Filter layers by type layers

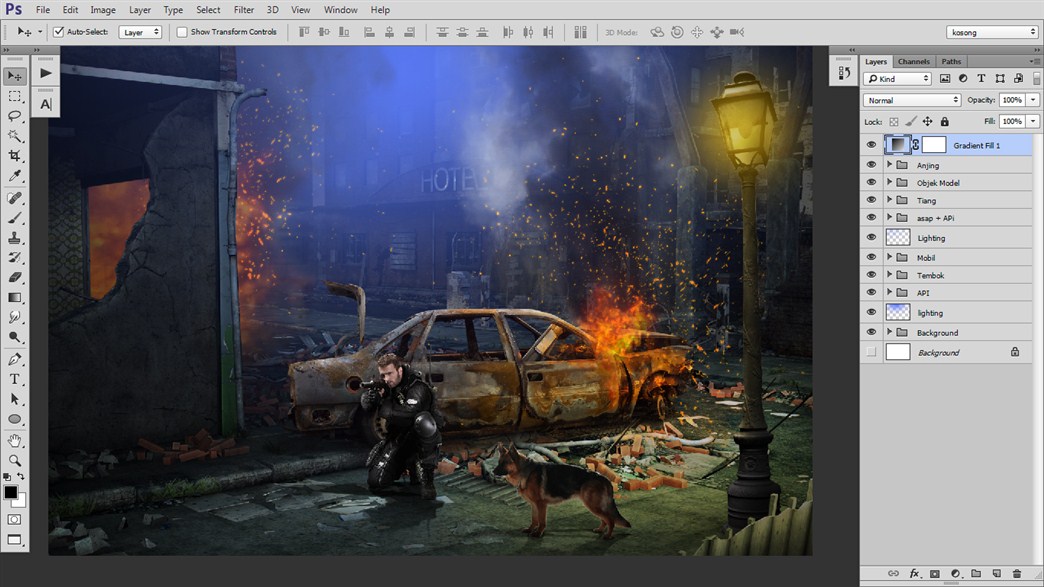tap(981, 79)
